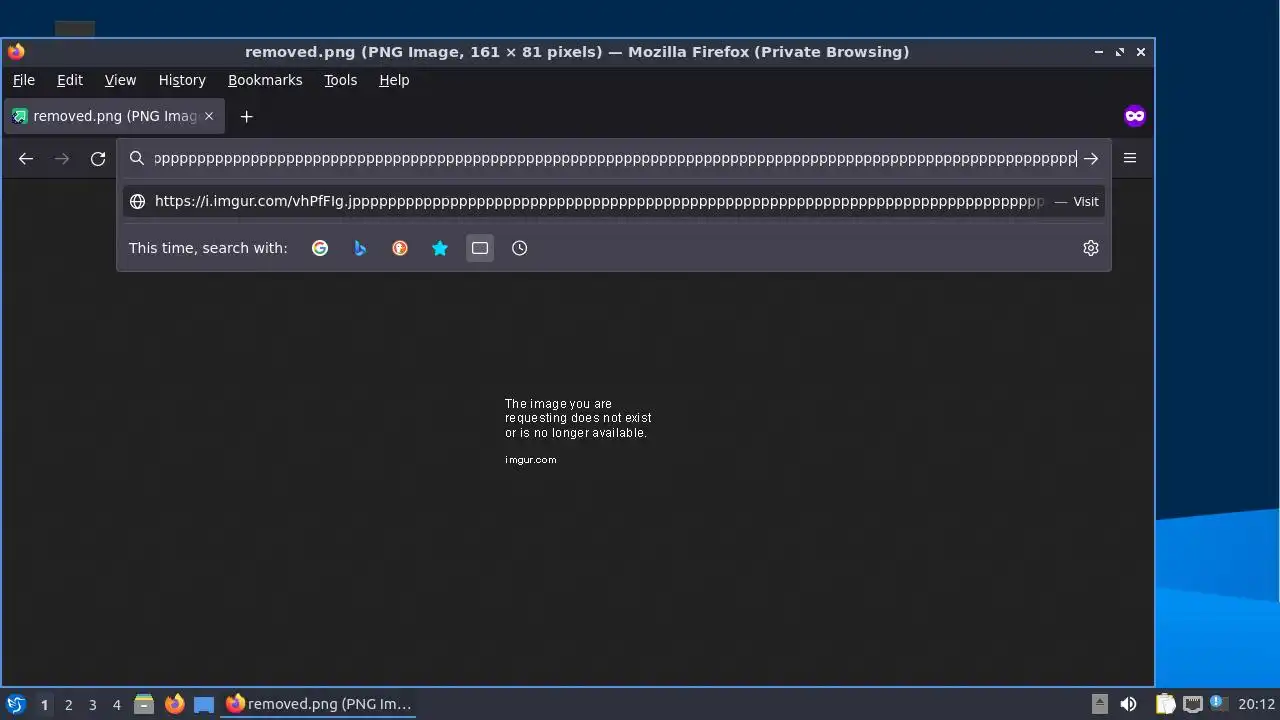This screenshot has height=720, width=1280.
Task: Click the removable media tray icon
Action: 1099,704
